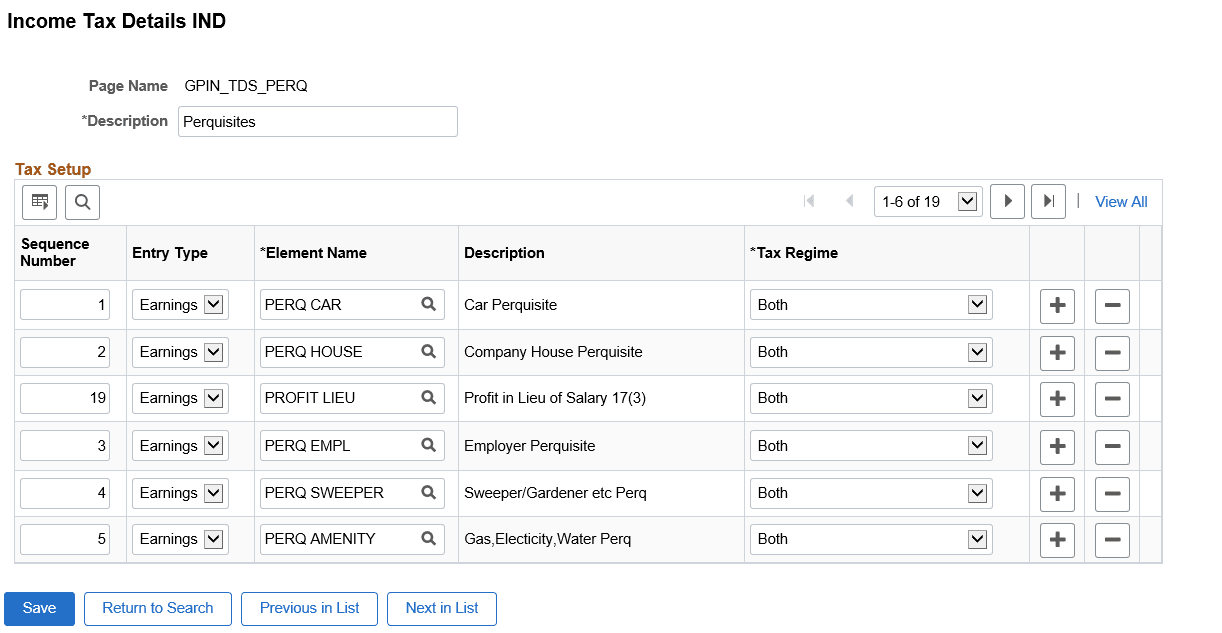1222x633 pixels.
Task: Open the lookup for PERQ CAR element
Action: 427,304
